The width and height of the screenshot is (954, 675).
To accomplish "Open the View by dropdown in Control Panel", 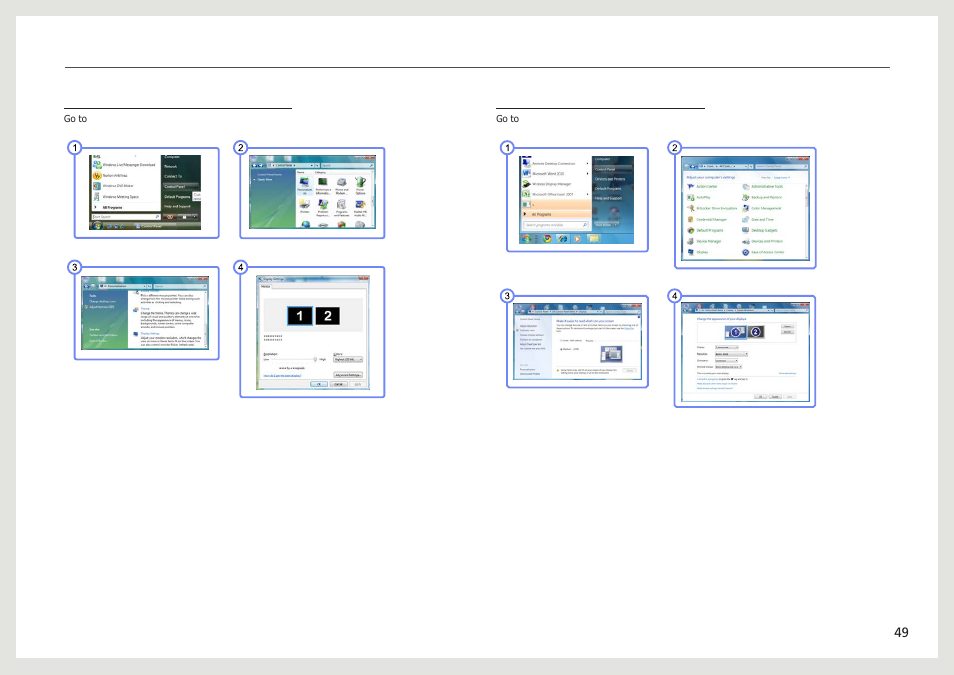I will click(782, 178).
